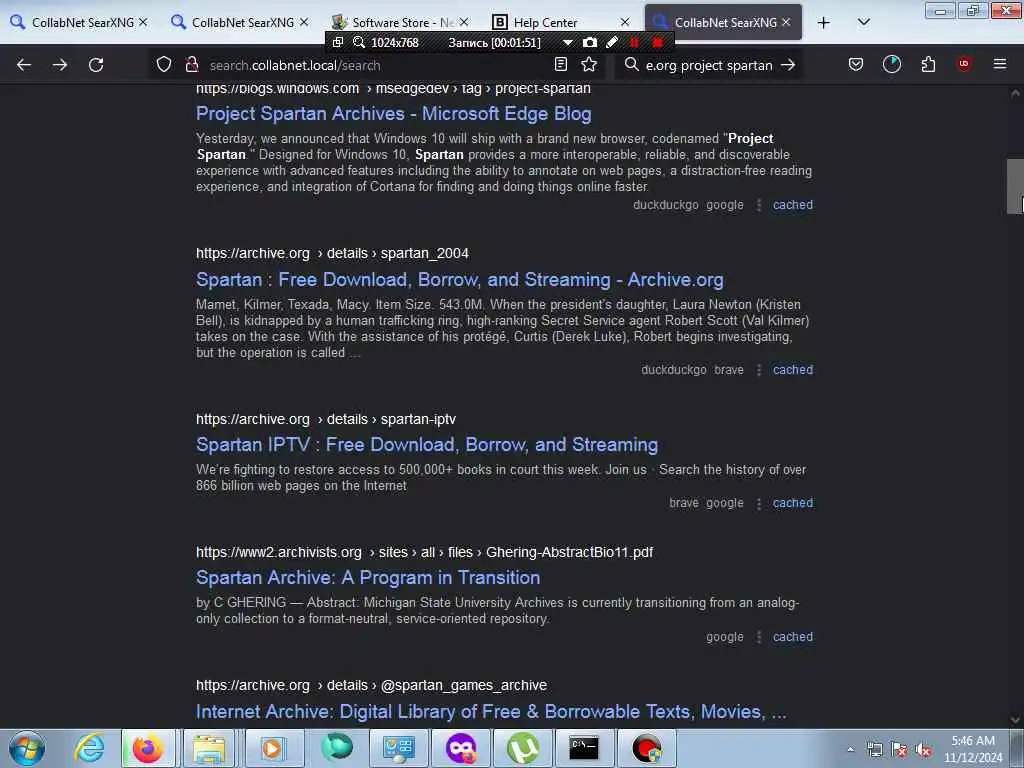Bookmark this page with the star

tap(589, 65)
